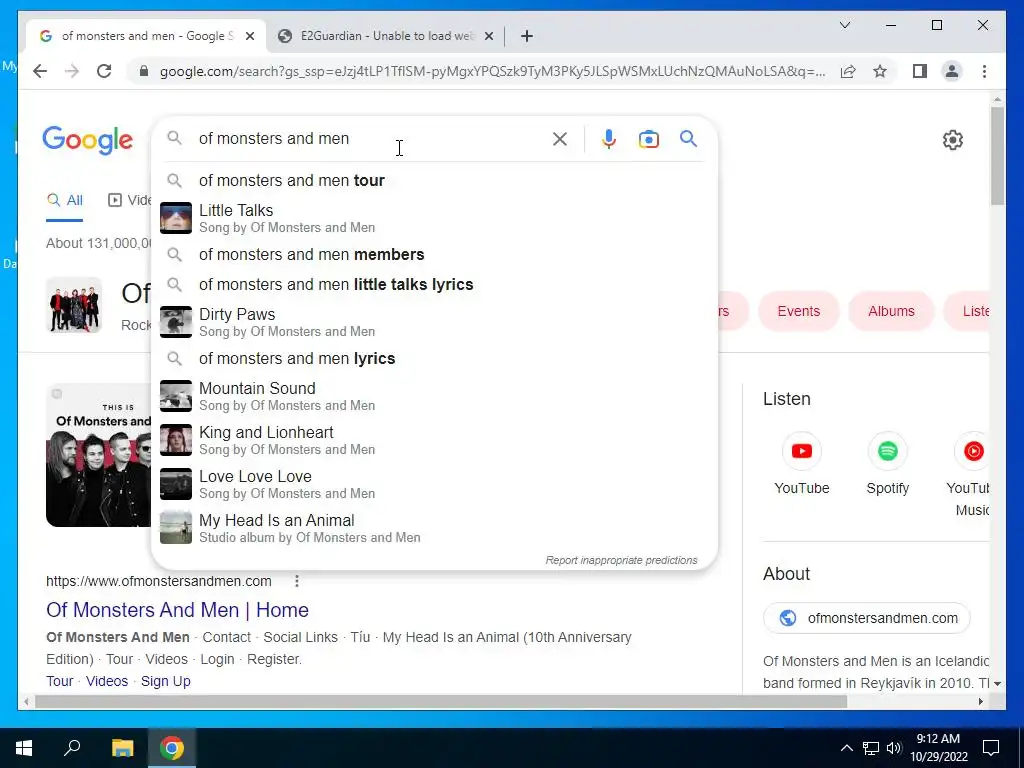
Task: Show hidden system tray icons
Action: pos(846,748)
